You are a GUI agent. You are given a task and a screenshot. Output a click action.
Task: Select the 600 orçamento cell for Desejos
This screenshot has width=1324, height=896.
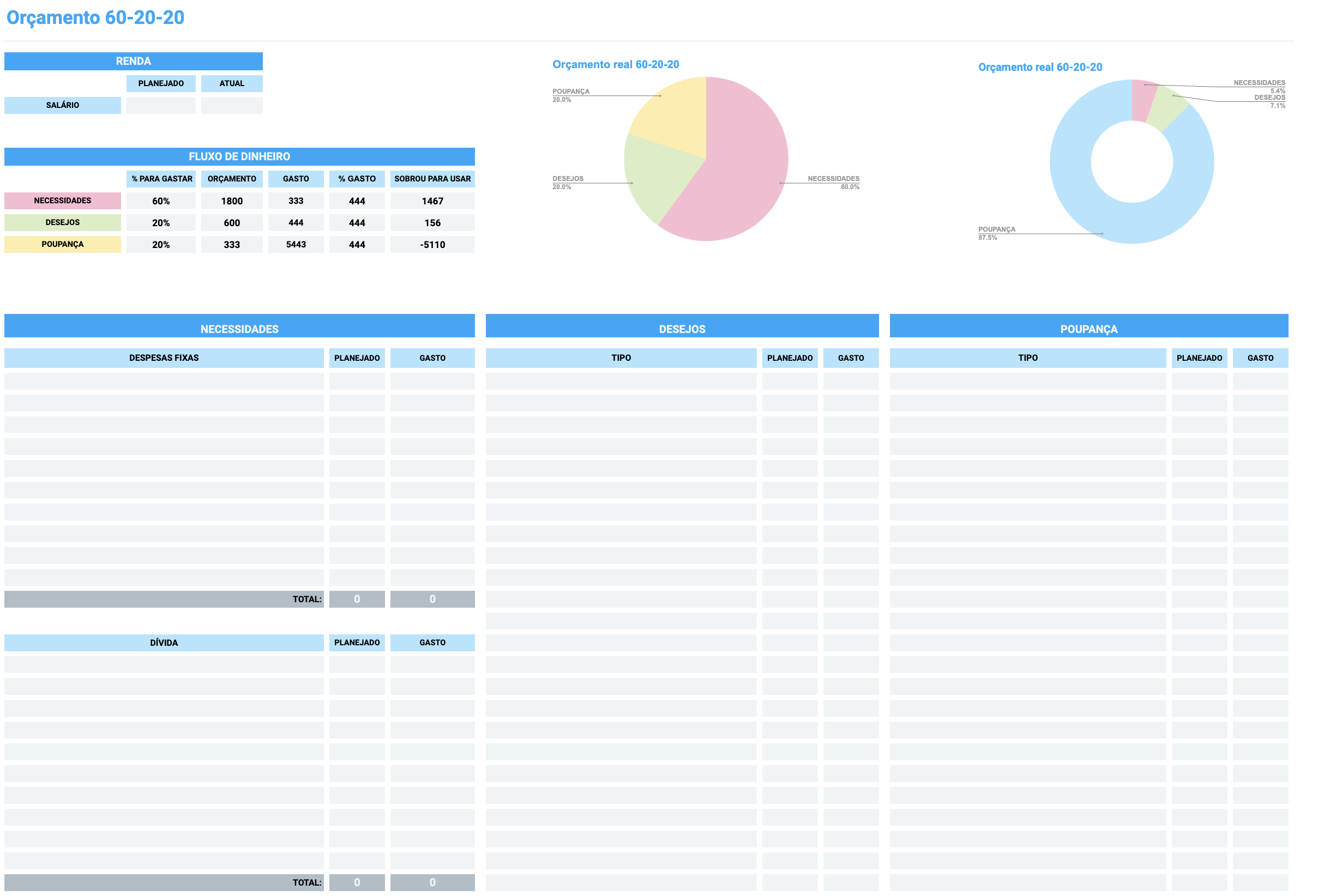233,223
